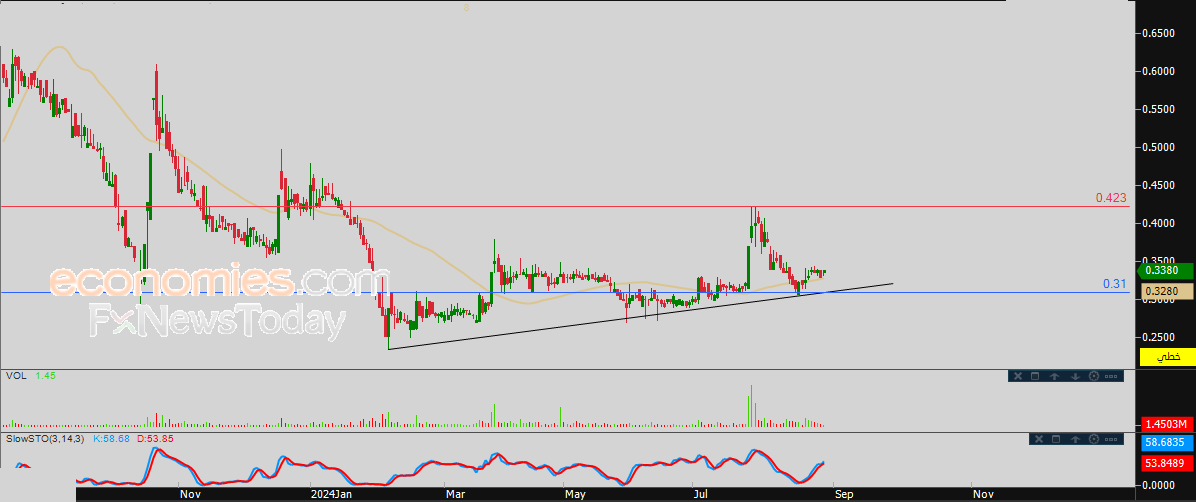The height and width of the screenshot is (502, 1196).
Task: Click the Nov 2023 time axis label
Action: click(190, 494)
